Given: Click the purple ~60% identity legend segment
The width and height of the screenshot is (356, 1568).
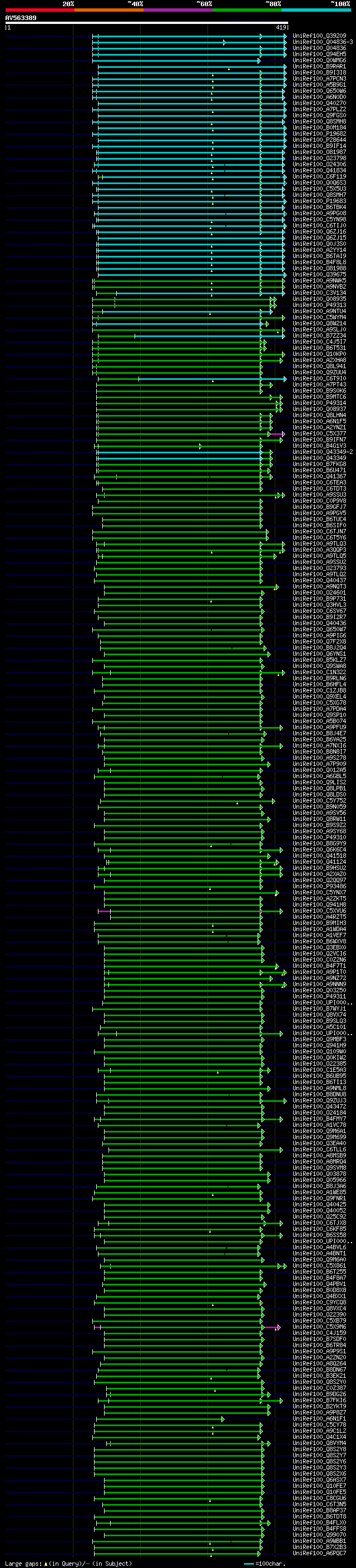Looking at the screenshot, I should (x=177, y=10).
